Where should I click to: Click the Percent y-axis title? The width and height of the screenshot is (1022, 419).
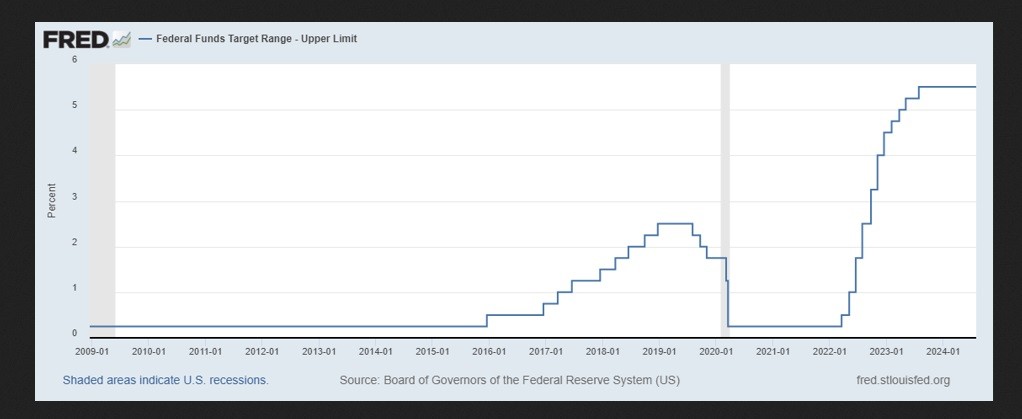coord(52,200)
